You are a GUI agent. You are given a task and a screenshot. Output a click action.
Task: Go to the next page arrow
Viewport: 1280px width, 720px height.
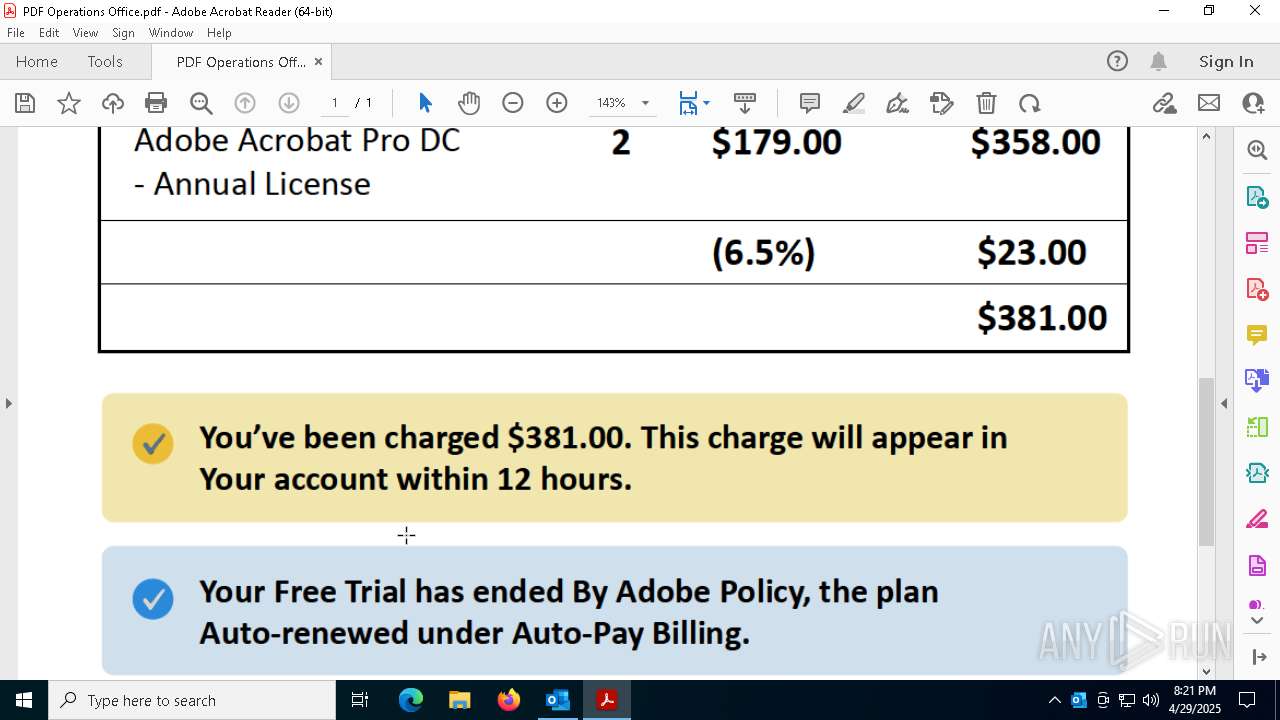pyautogui.click(x=289, y=103)
